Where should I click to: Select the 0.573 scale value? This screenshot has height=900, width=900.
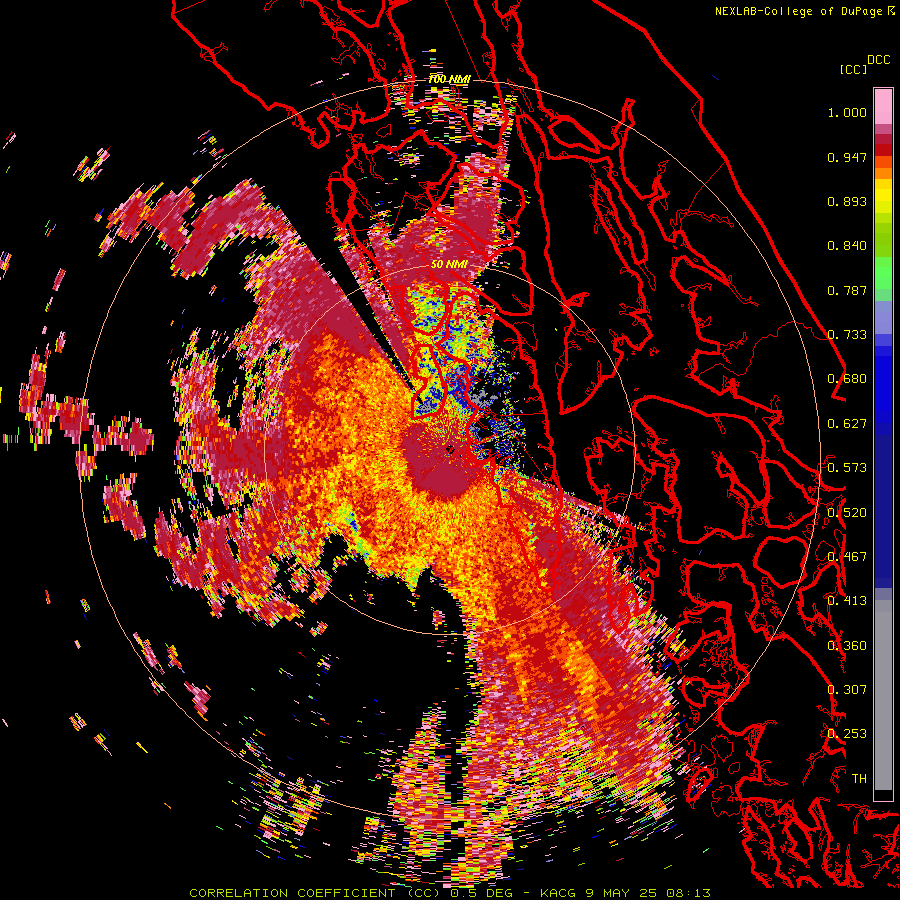pyautogui.click(x=847, y=468)
